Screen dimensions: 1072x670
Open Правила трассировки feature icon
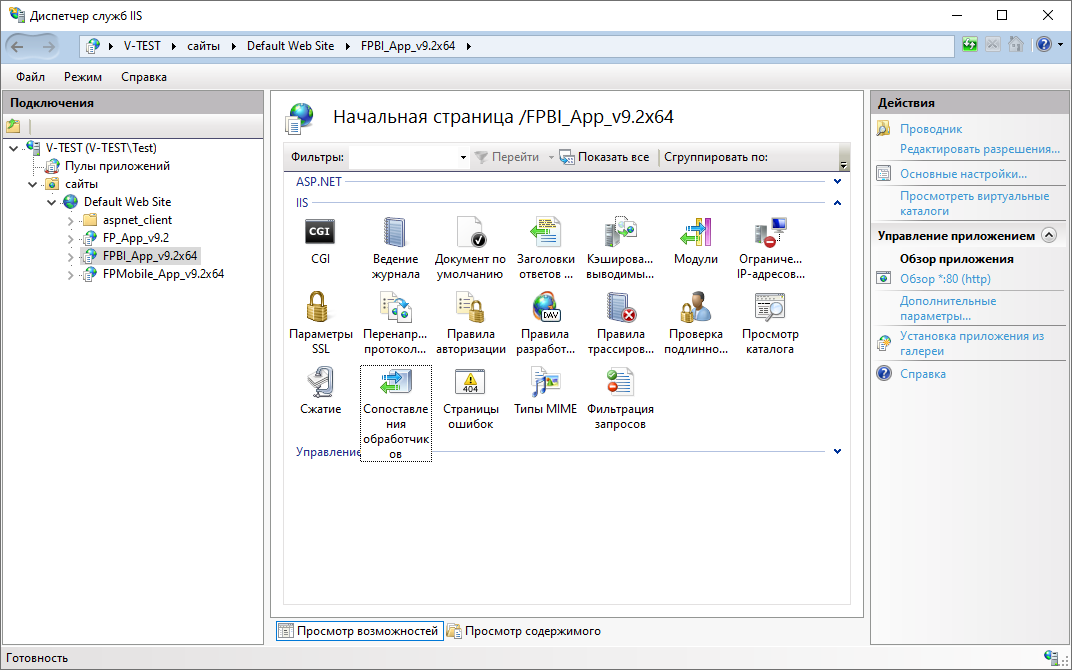[620, 307]
